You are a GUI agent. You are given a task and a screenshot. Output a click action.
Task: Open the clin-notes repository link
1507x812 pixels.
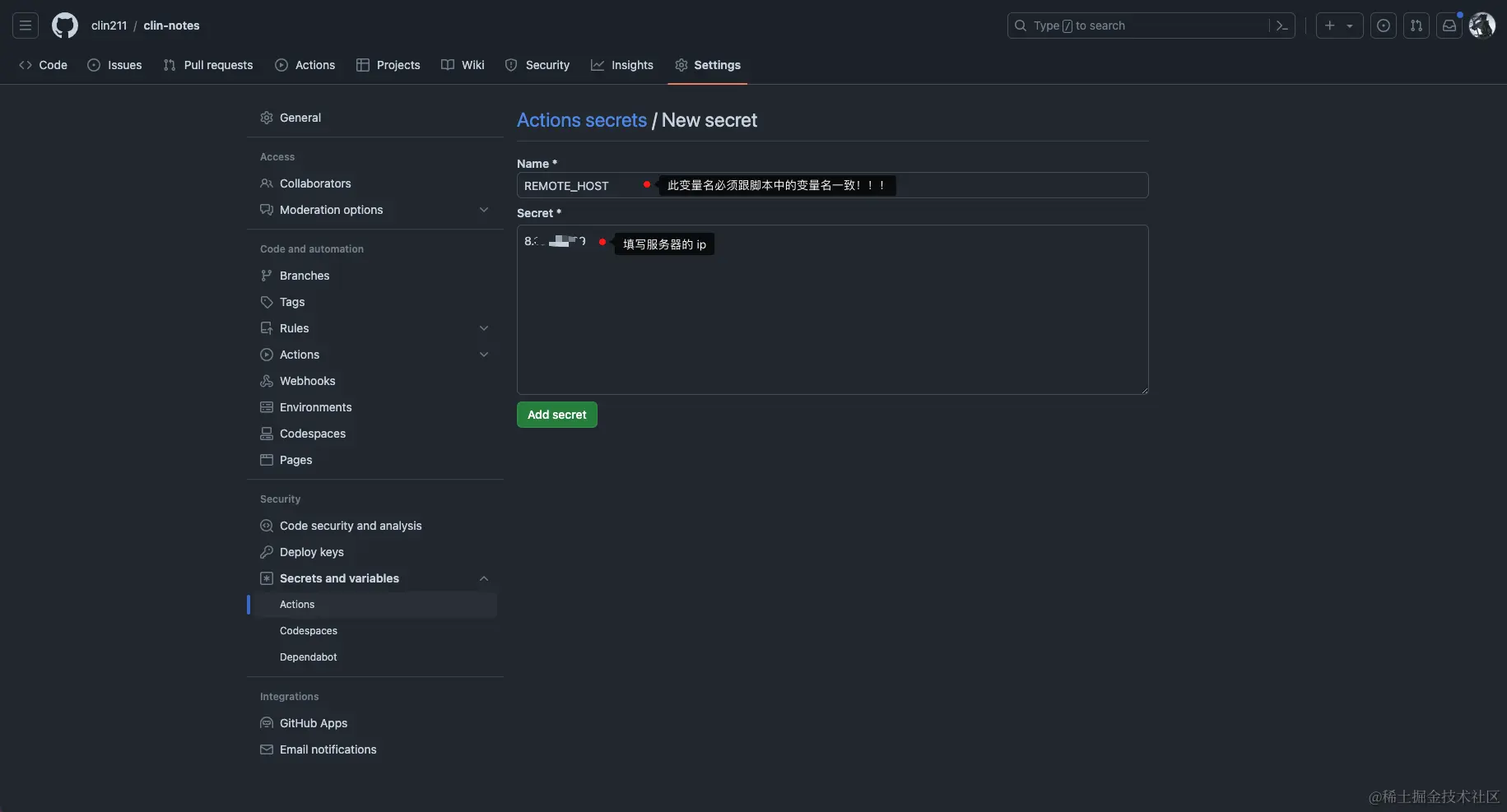(x=171, y=26)
